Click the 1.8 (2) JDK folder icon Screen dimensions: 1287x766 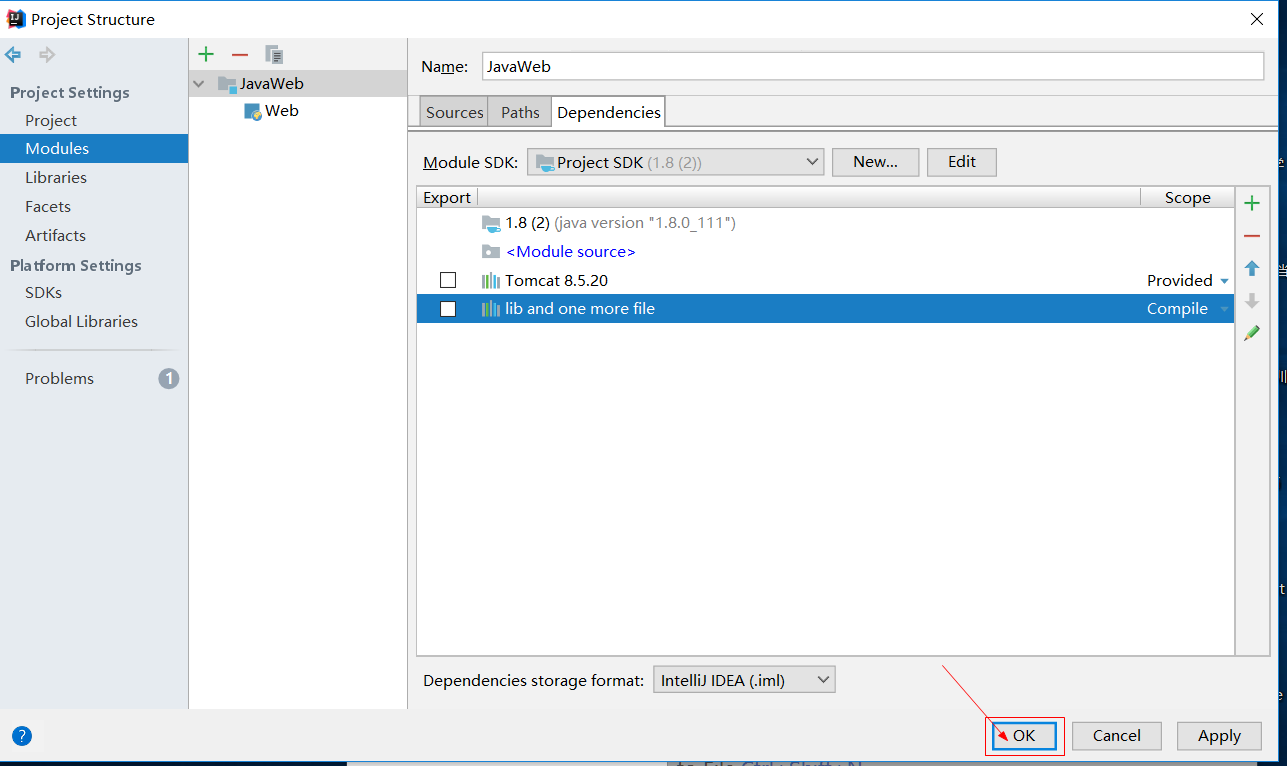491,223
